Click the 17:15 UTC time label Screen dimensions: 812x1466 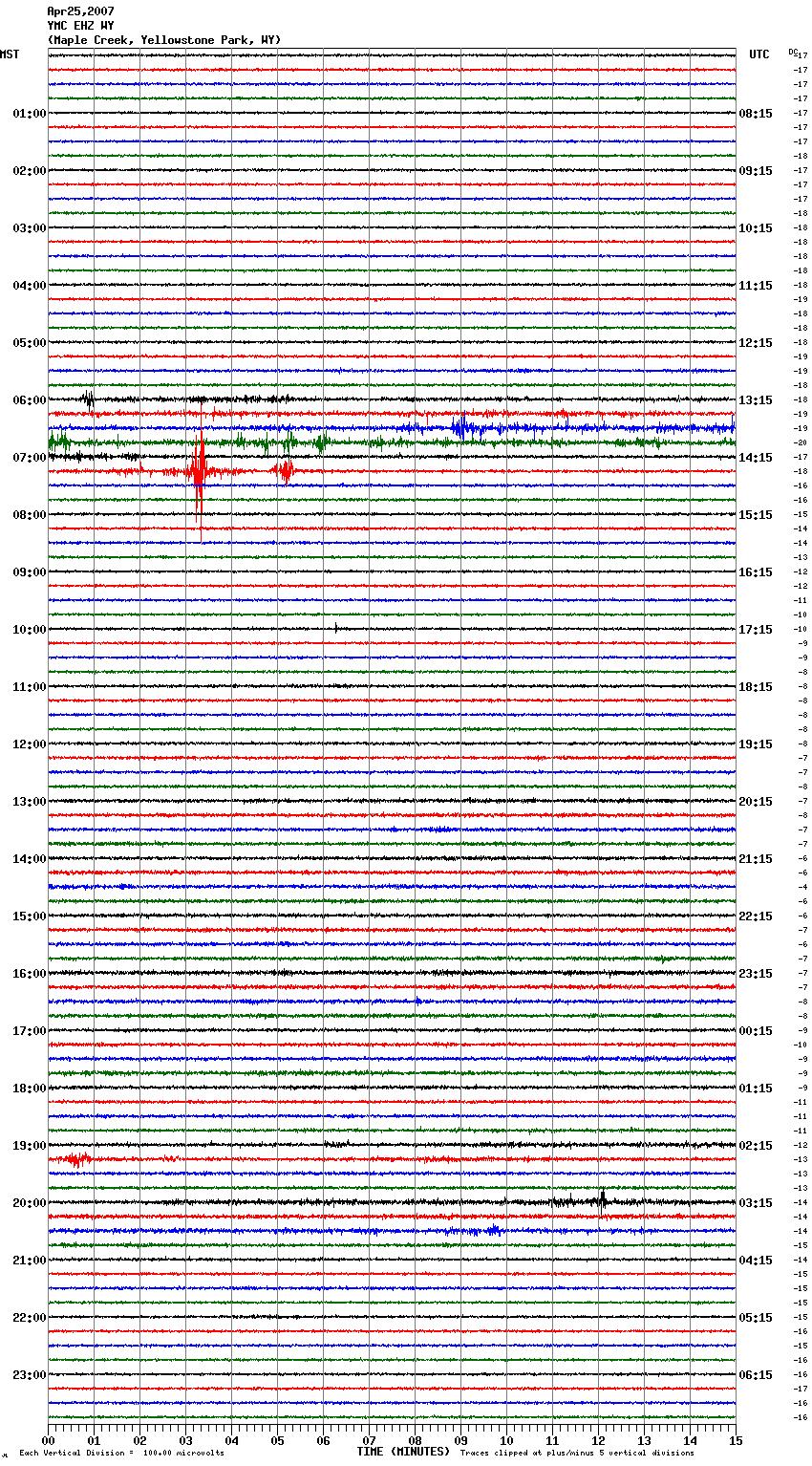(756, 630)
